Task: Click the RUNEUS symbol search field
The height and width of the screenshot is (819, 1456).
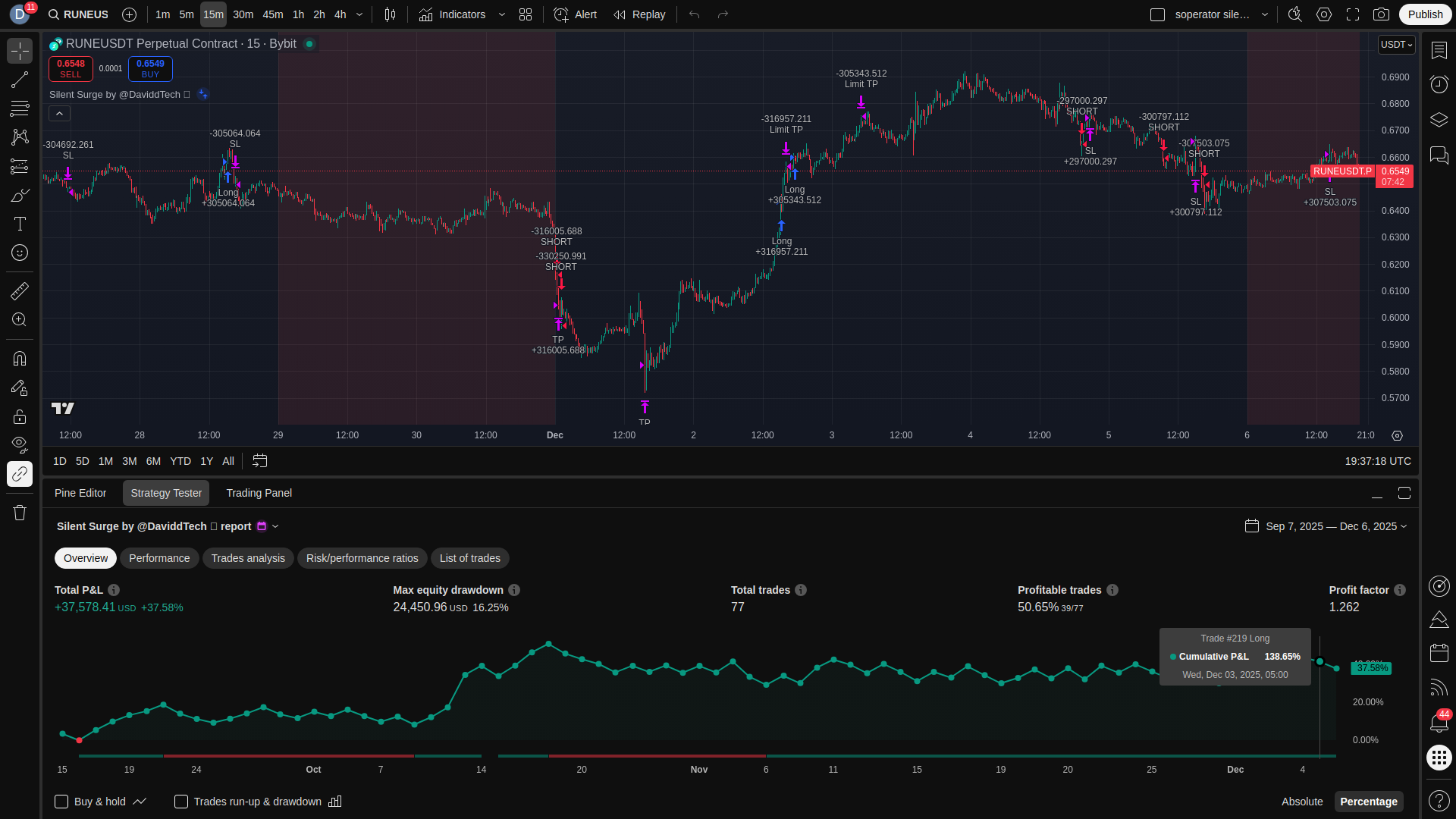Action: tap(79, 14)
